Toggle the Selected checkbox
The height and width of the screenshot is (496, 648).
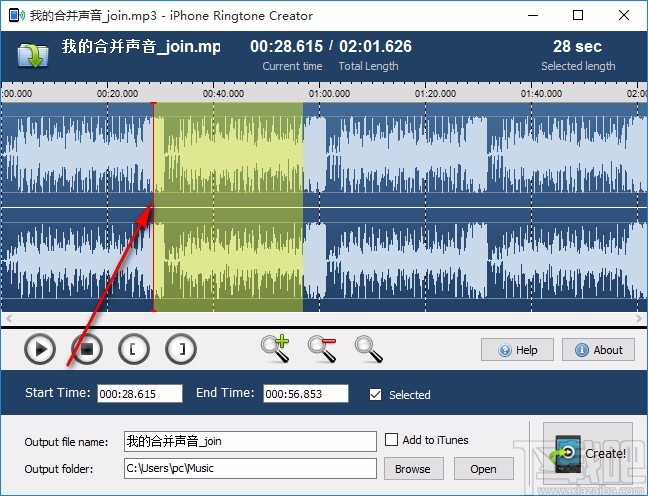[x=376, y=394]
